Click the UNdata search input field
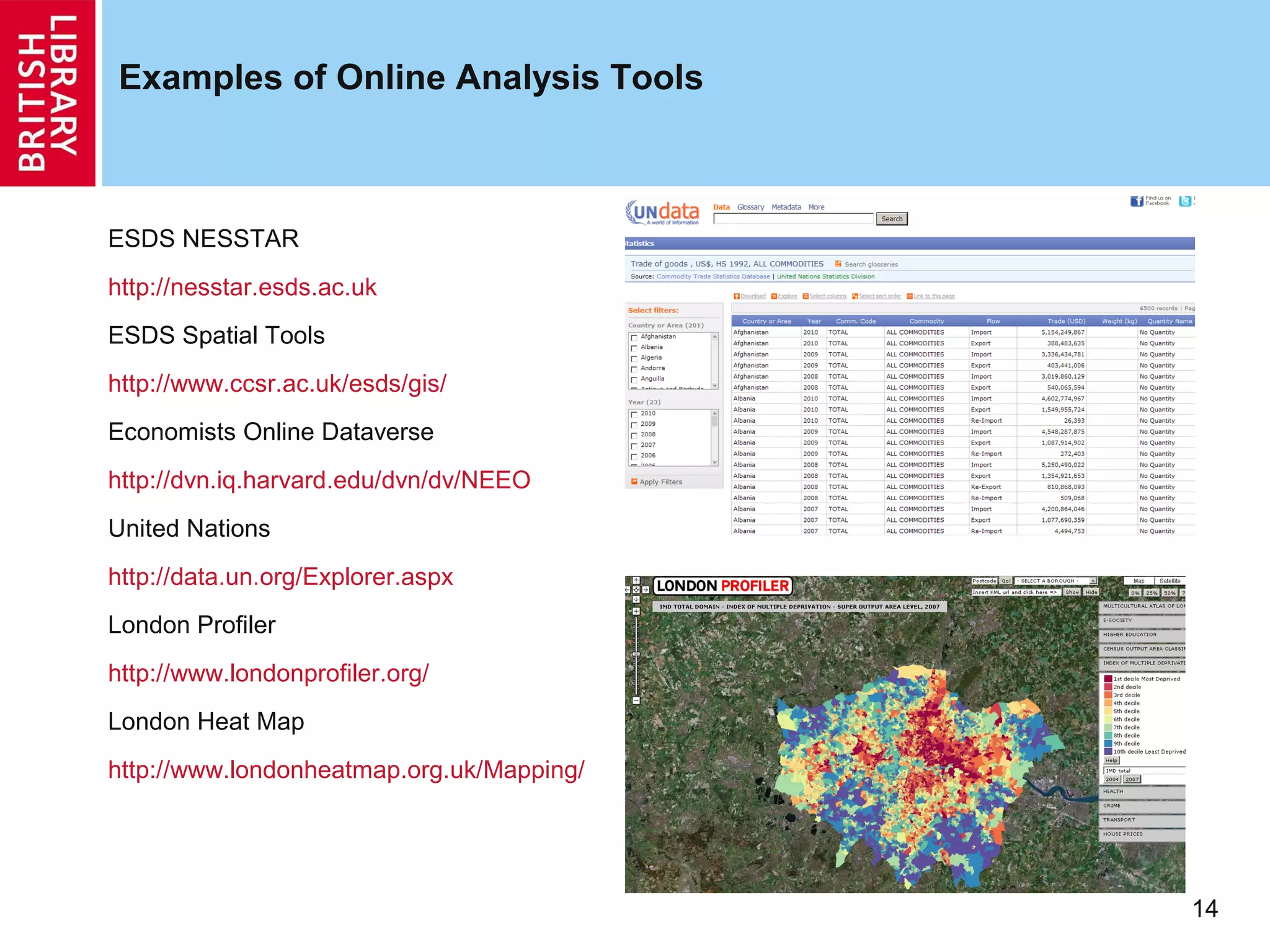This screenshot has width=1270, height=952. point(793,219)
